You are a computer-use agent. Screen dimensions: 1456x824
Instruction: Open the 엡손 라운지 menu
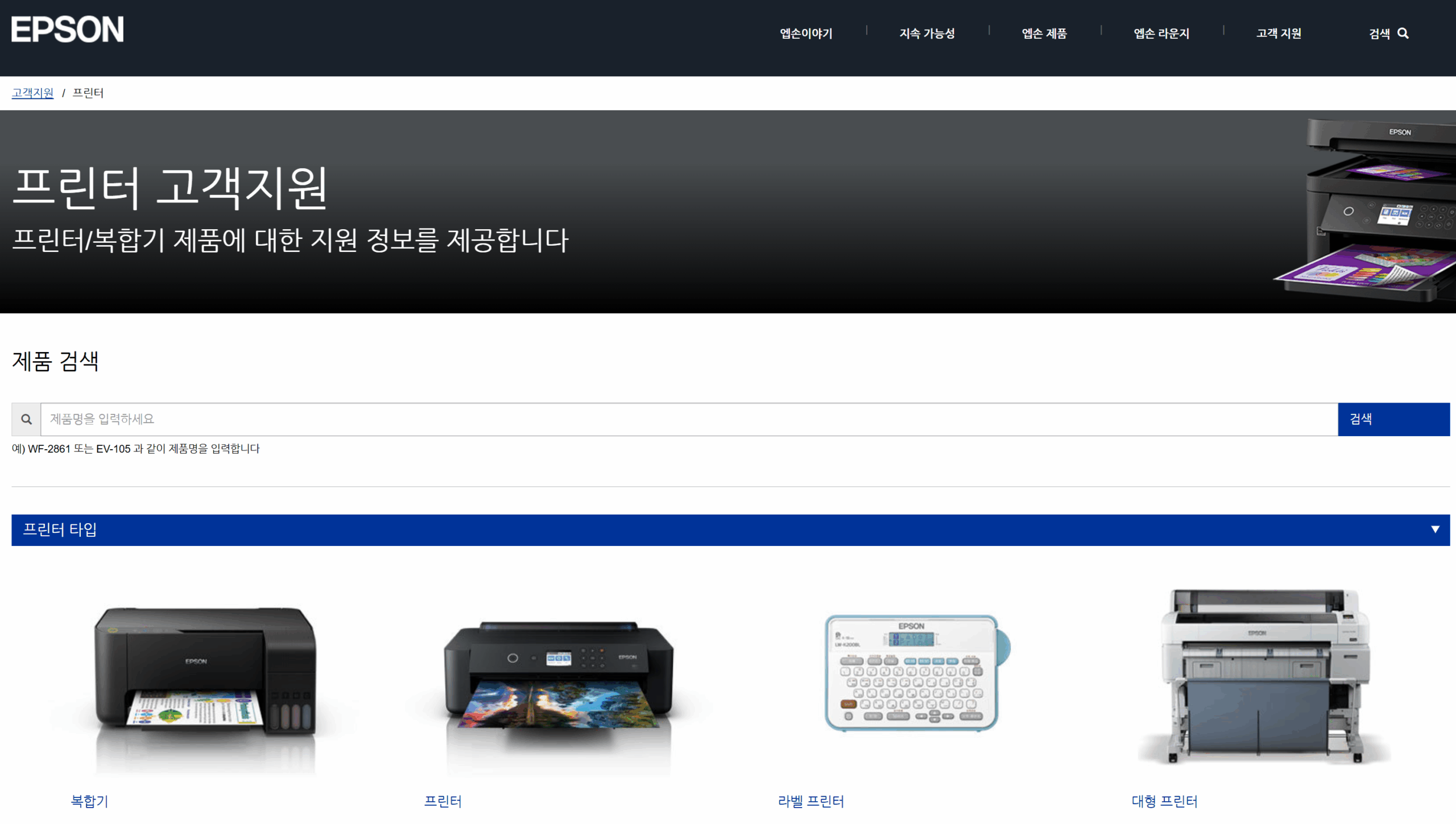(1161, 34)
